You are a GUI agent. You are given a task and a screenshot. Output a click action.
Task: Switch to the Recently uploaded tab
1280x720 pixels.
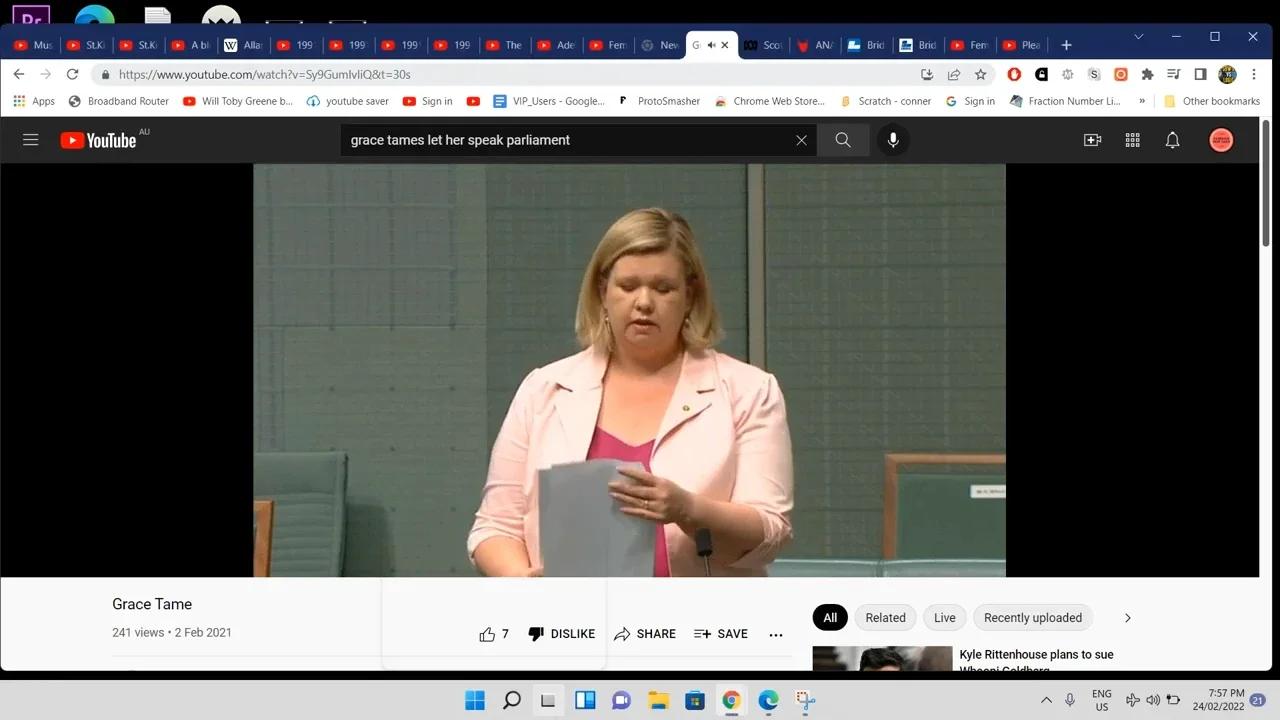[1032, 617]
